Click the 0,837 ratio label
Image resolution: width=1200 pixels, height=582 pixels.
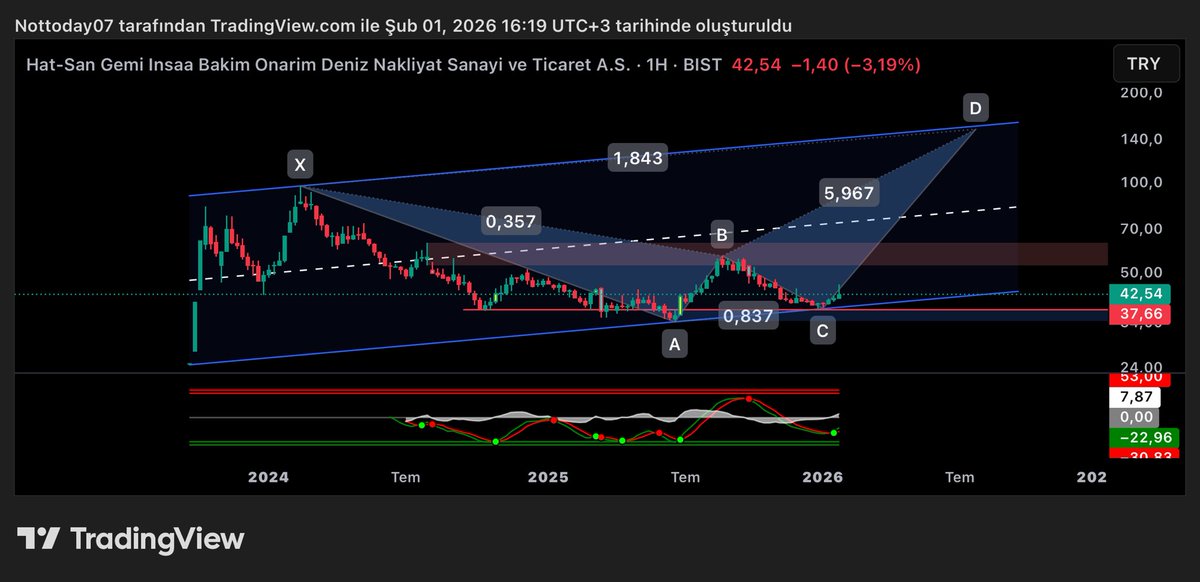point(751,317)
